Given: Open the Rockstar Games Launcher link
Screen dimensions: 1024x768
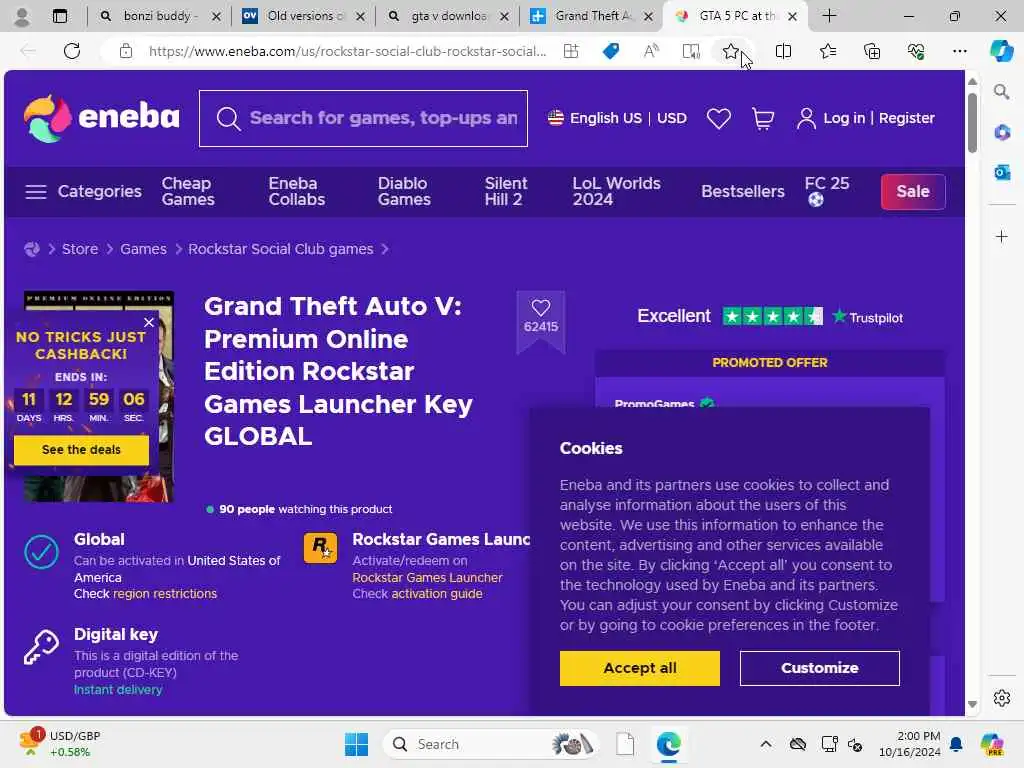Looking at the screenshot, I should pyautogui.click(x=427, y=577).
